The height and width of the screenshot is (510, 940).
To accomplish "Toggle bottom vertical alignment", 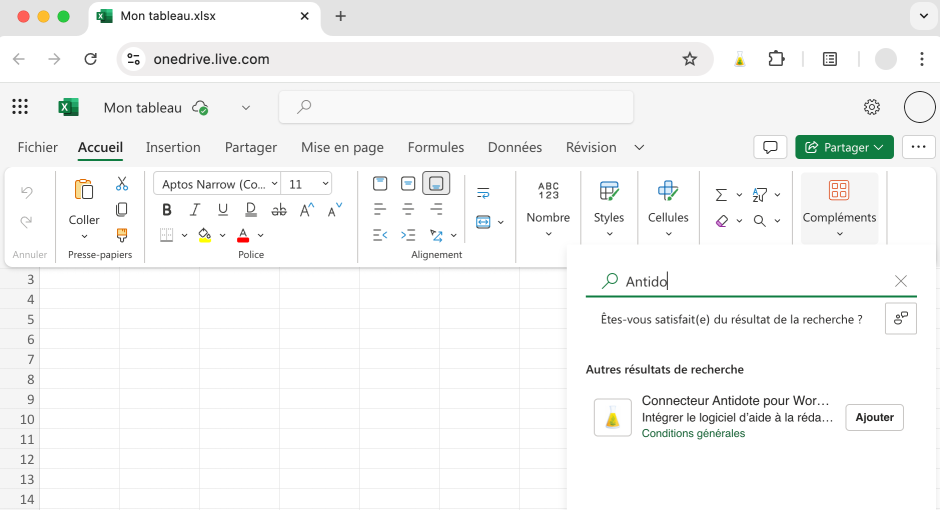I will [x=436, y=184].
